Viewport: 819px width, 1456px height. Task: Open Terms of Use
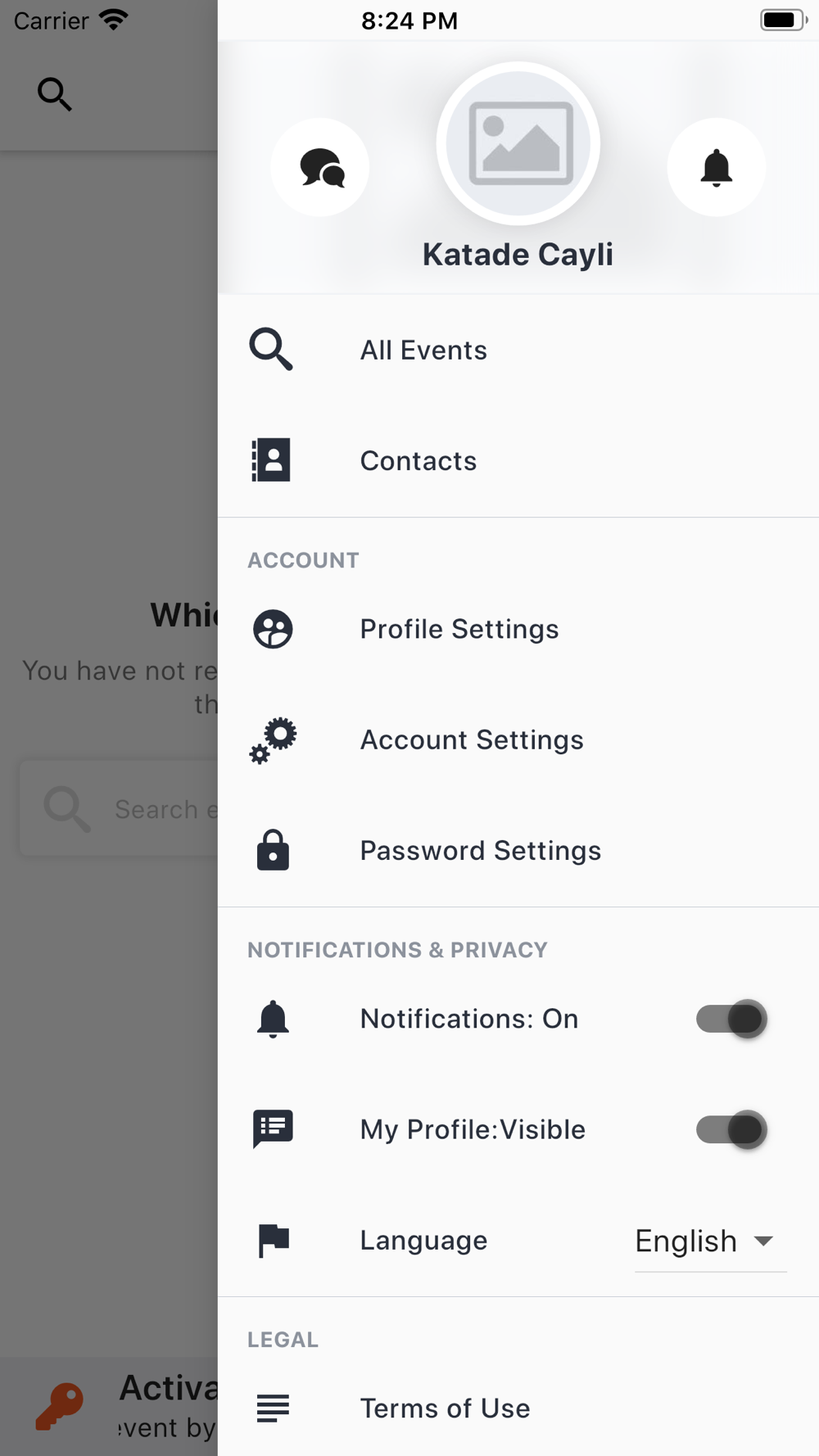[x=445, y=1409]
